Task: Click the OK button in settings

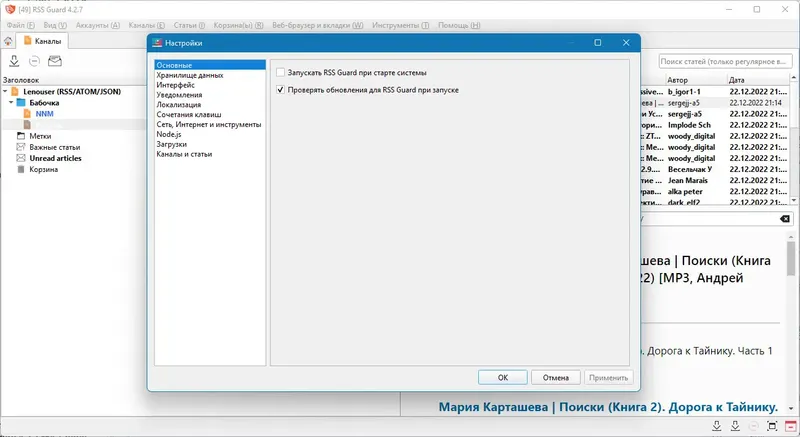Action: pos(503,377)
